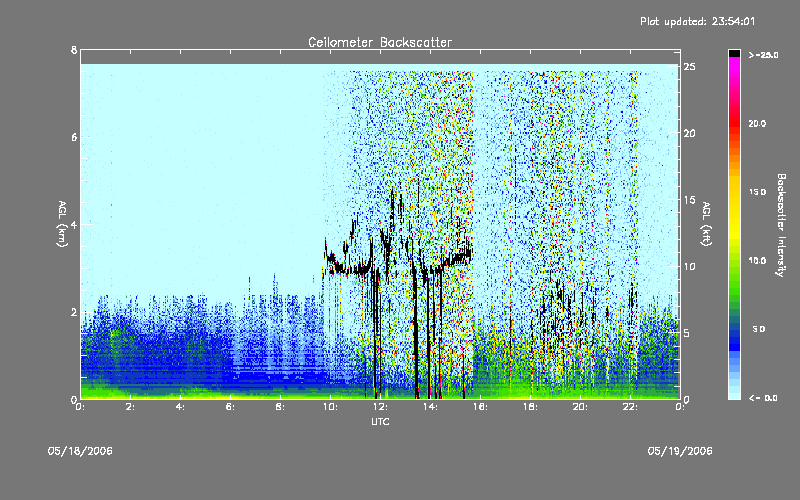Click the start date 05/18/2006 label
The image size is (800, 500).
80,451
